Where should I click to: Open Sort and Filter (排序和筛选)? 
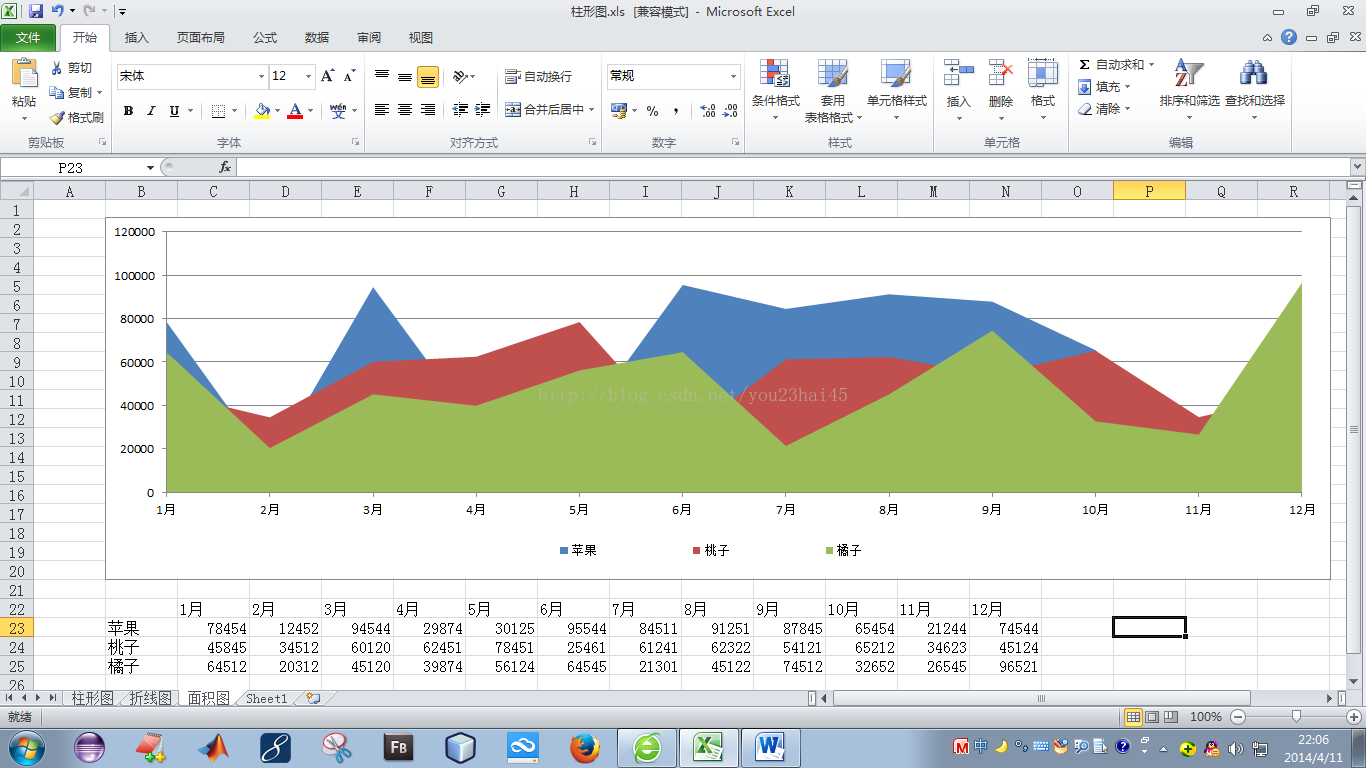pos(1189,89)
